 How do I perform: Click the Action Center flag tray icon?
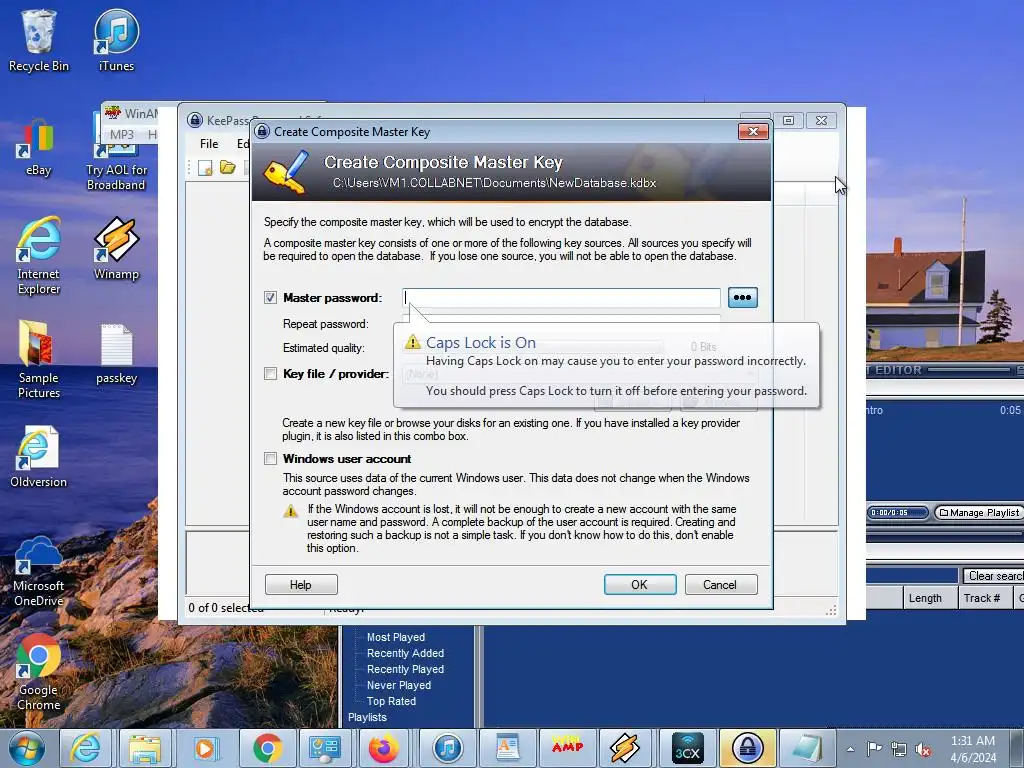874,749
